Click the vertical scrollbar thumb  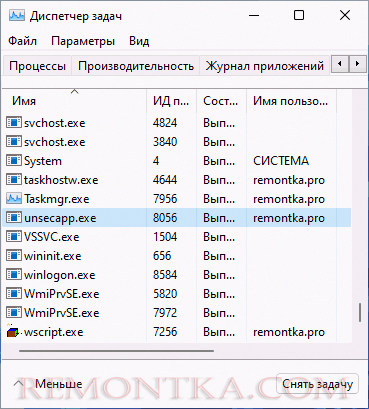[x=360, y=312]
